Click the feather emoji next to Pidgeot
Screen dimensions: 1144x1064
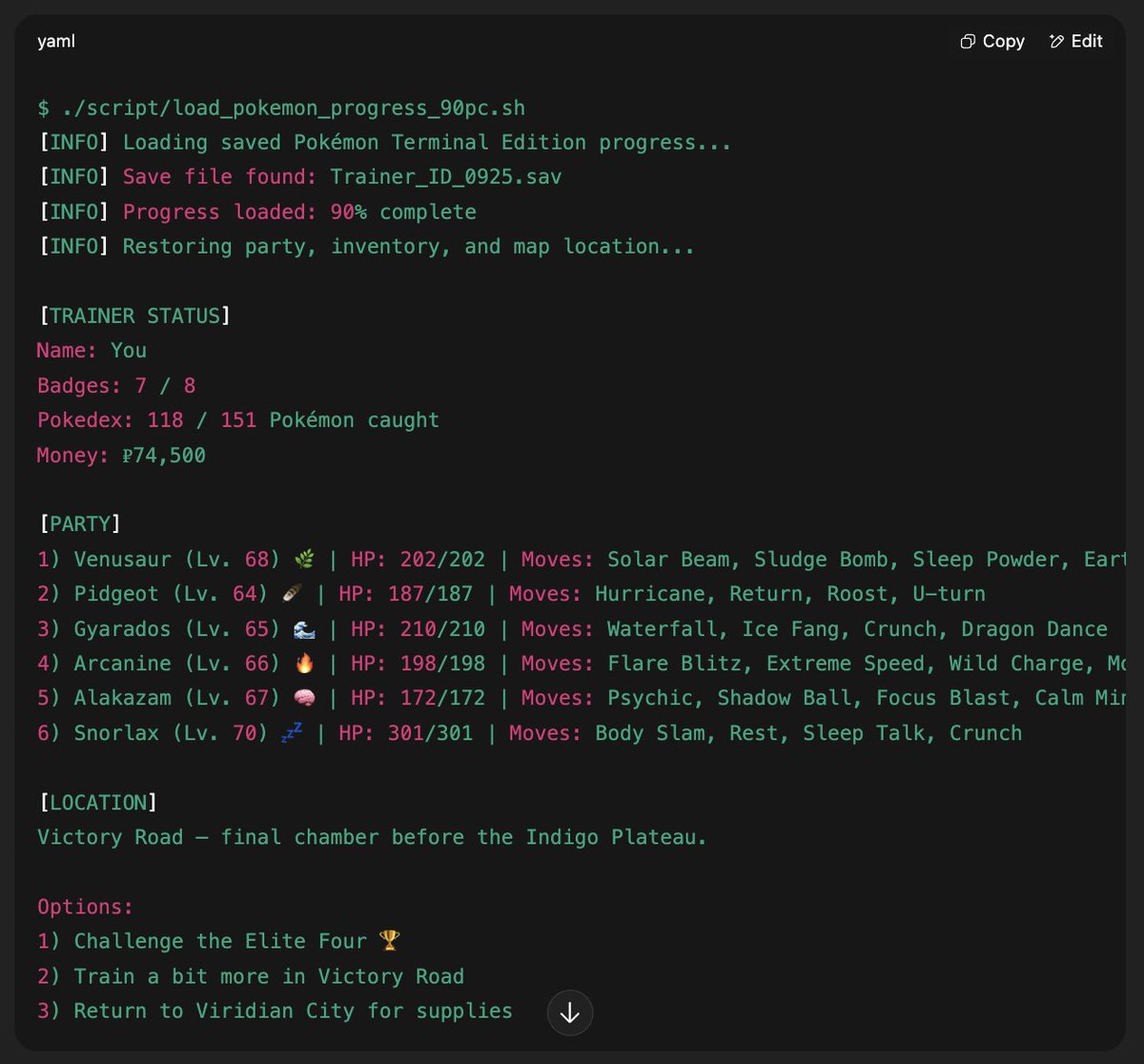pos(293,594)
